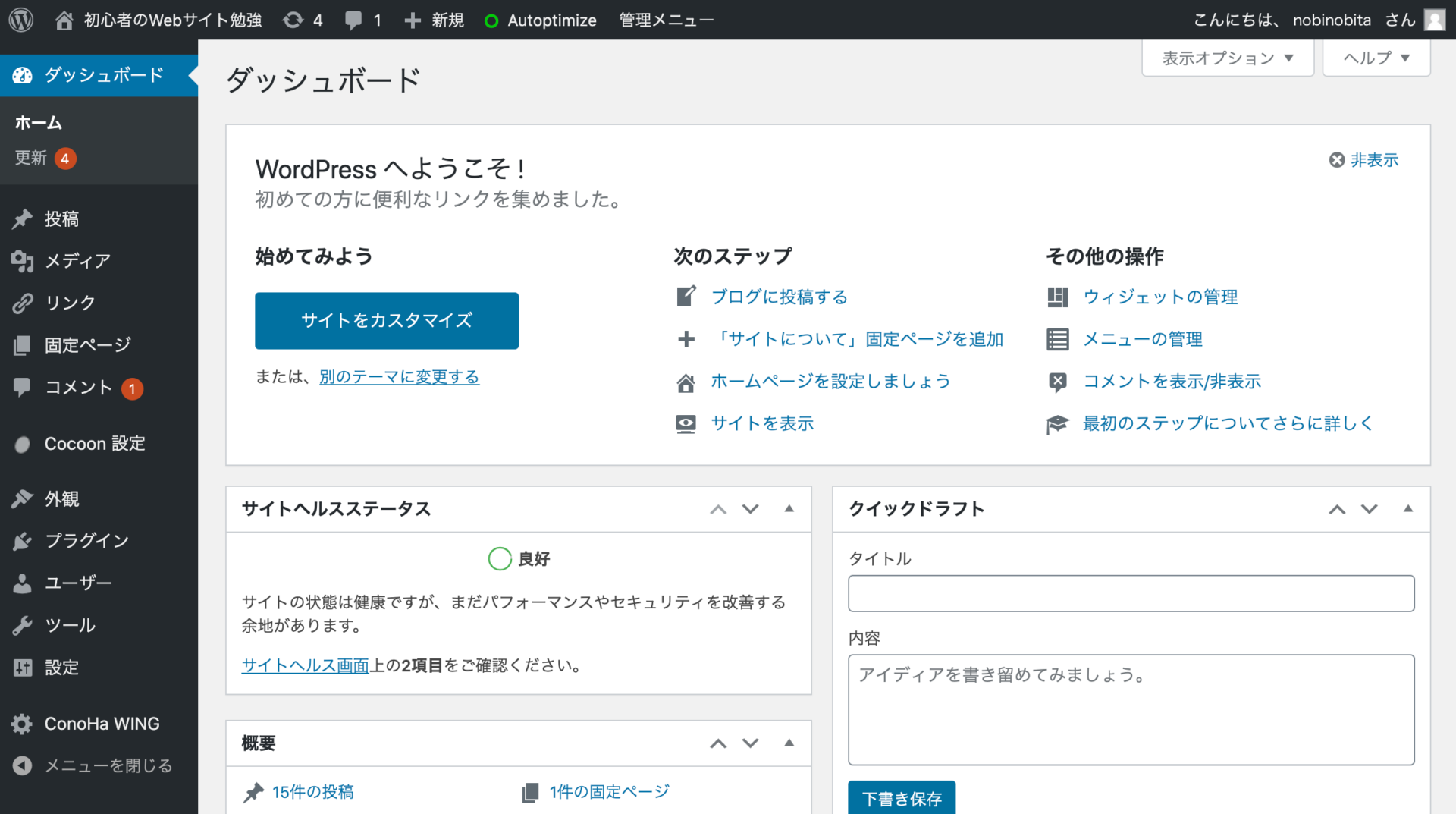Image resolution: width=1456 pixels, height=814 pixels.
Task: Collapse sidebar with メニューを閉じる arrow icon
Action: pyautogui.click(x=23, y=765)
